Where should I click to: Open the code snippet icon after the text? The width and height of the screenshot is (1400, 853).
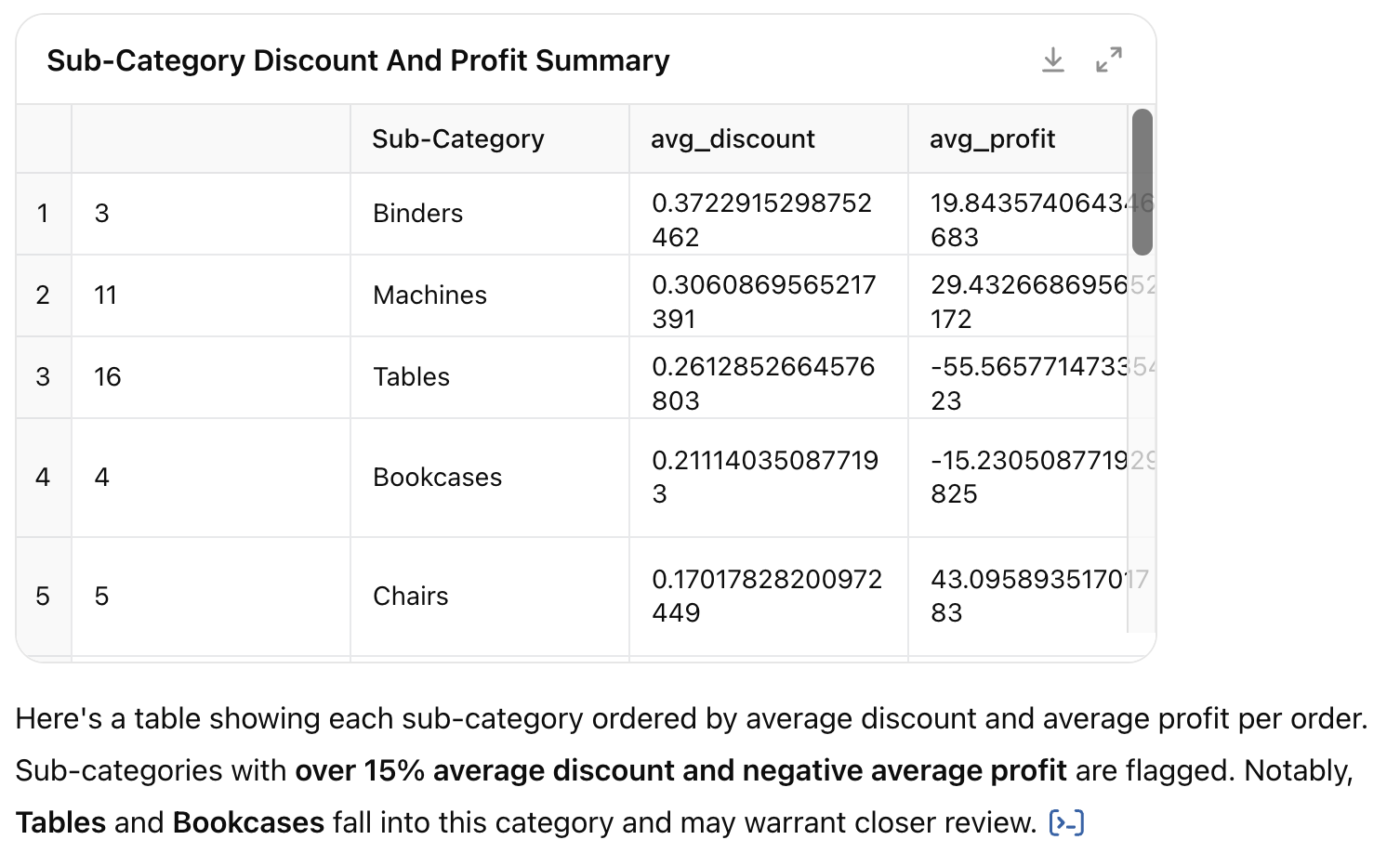pos(1066,823)
